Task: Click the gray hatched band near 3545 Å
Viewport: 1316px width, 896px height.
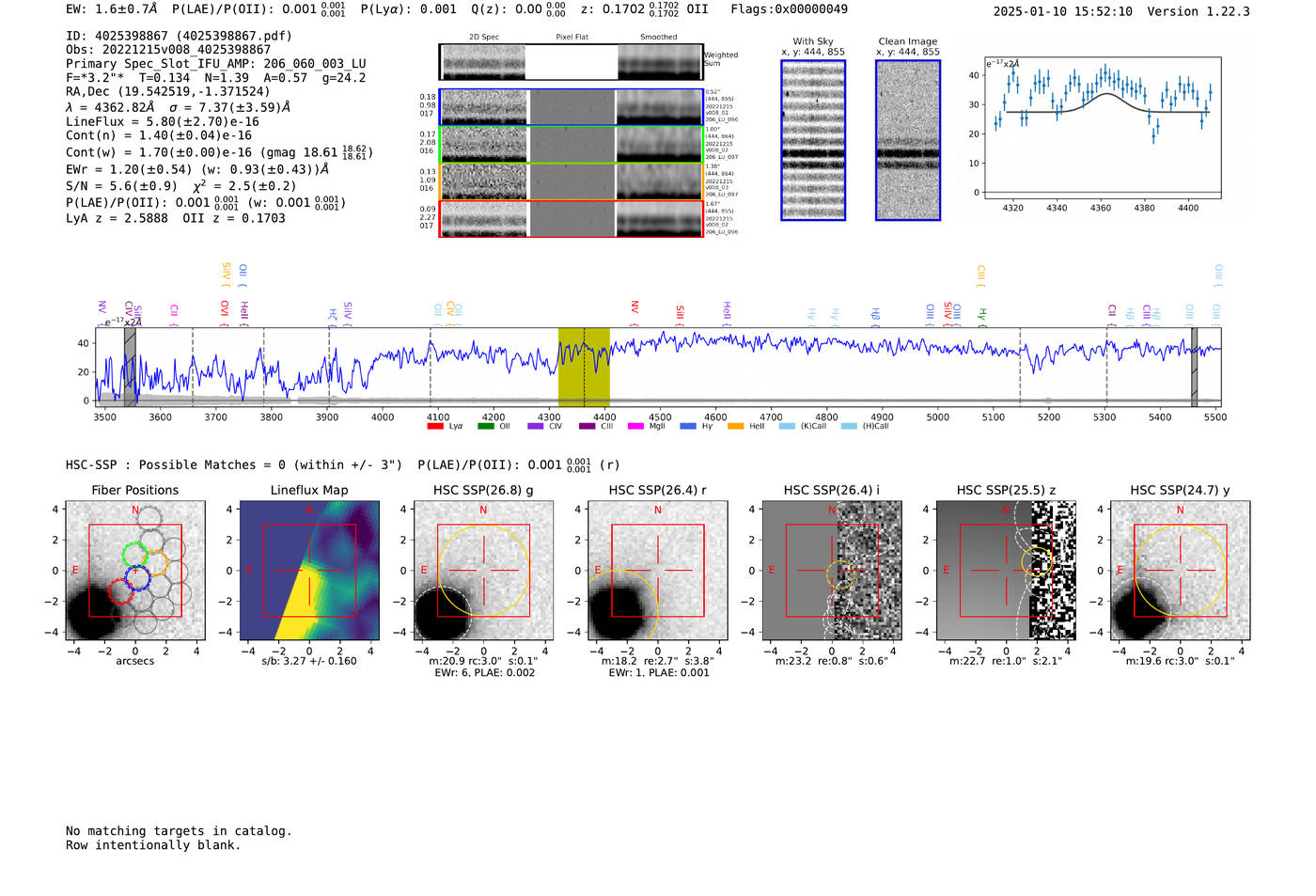Action: 130,368
